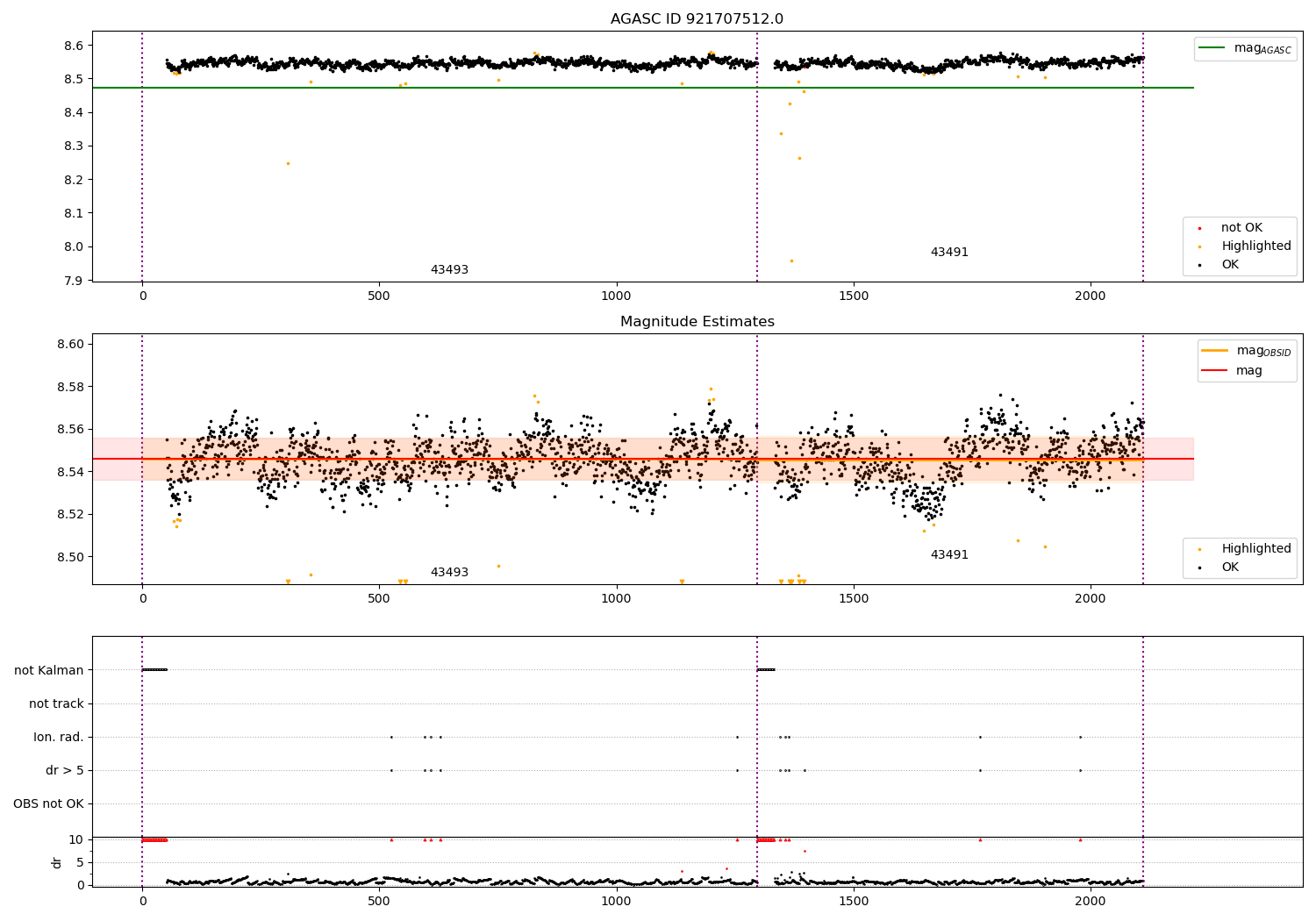Click the 'not track' axis label
Image resolution: width=1316 pixels, height=921 pixels.
coord(56,704)
